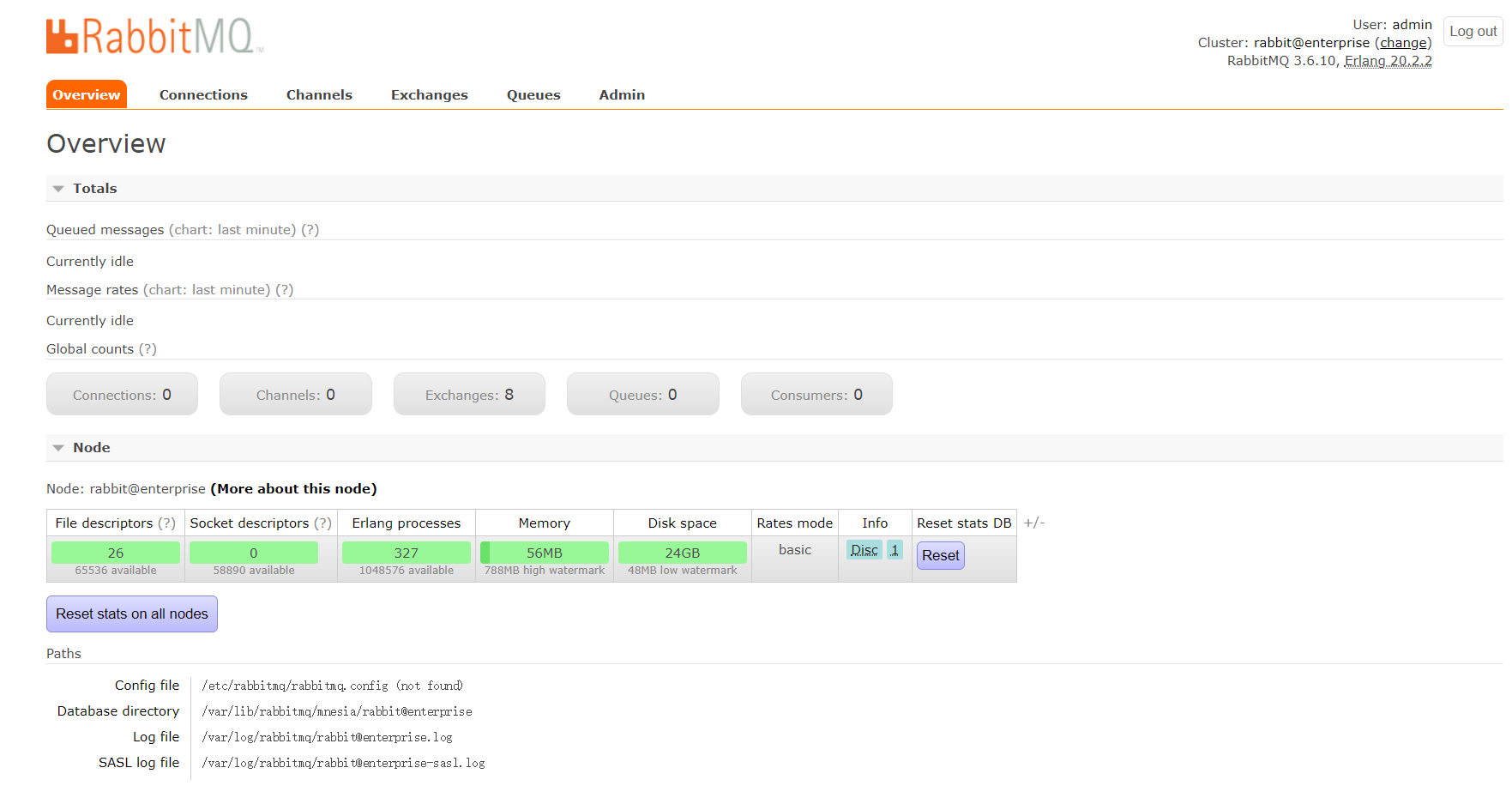Reset stats on all nodes
1512x798 pixels.
click(132, 614)
